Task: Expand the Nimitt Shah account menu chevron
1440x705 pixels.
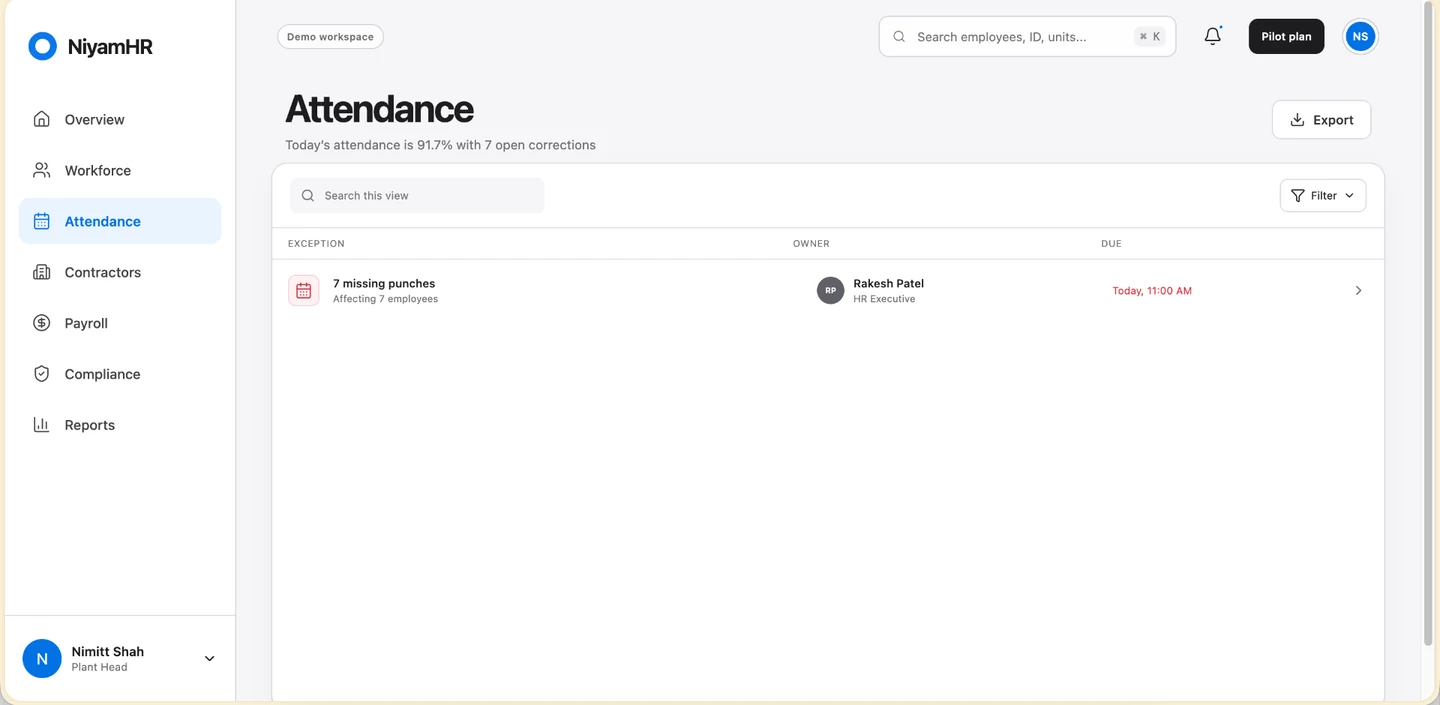Action: point(209,659)
